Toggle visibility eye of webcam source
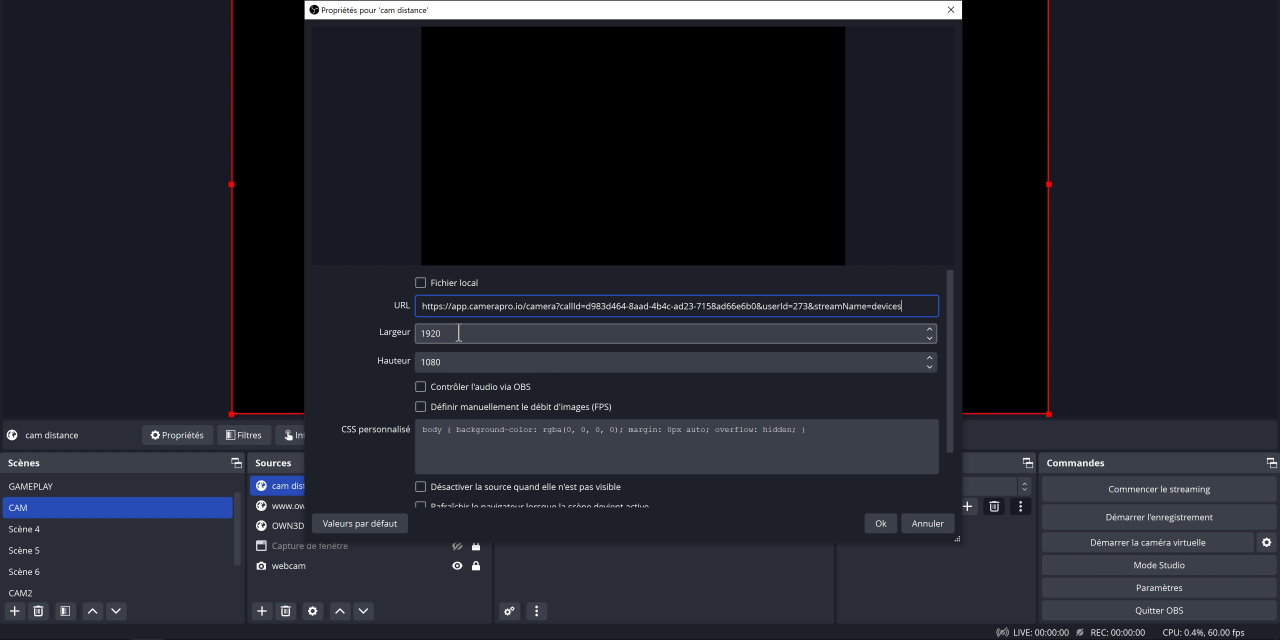This screenshot has height=640, width=1280. pyautogui.click(x=457, y=566)
